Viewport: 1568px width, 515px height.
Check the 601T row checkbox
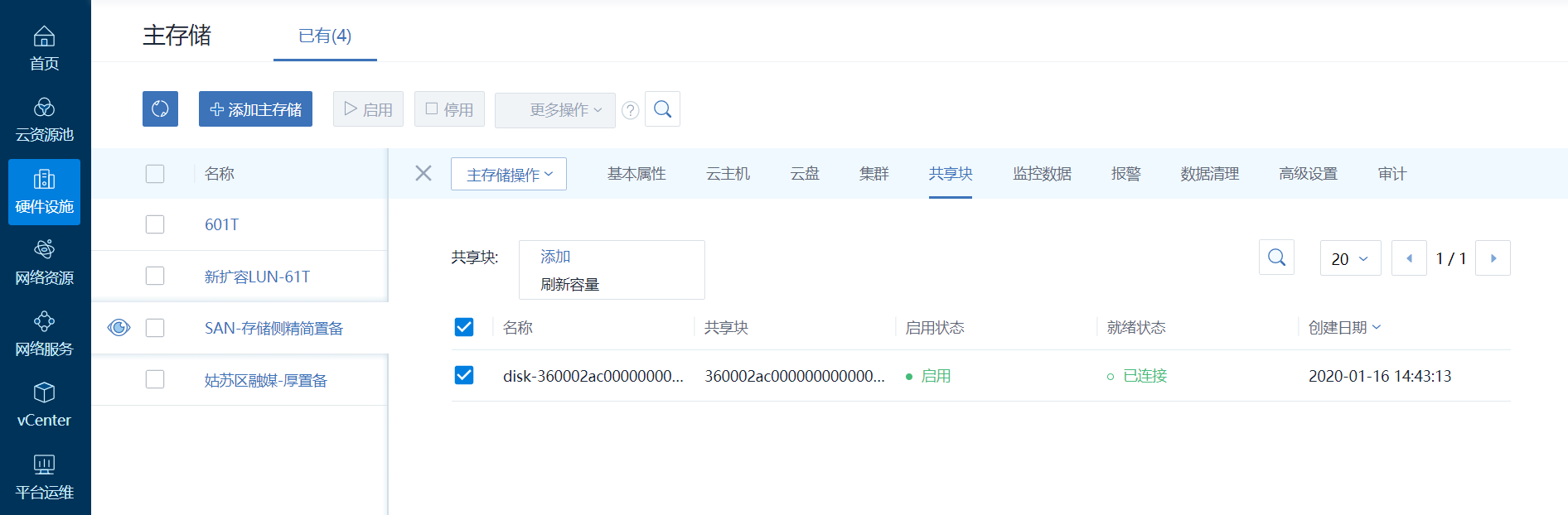point(155,224)
